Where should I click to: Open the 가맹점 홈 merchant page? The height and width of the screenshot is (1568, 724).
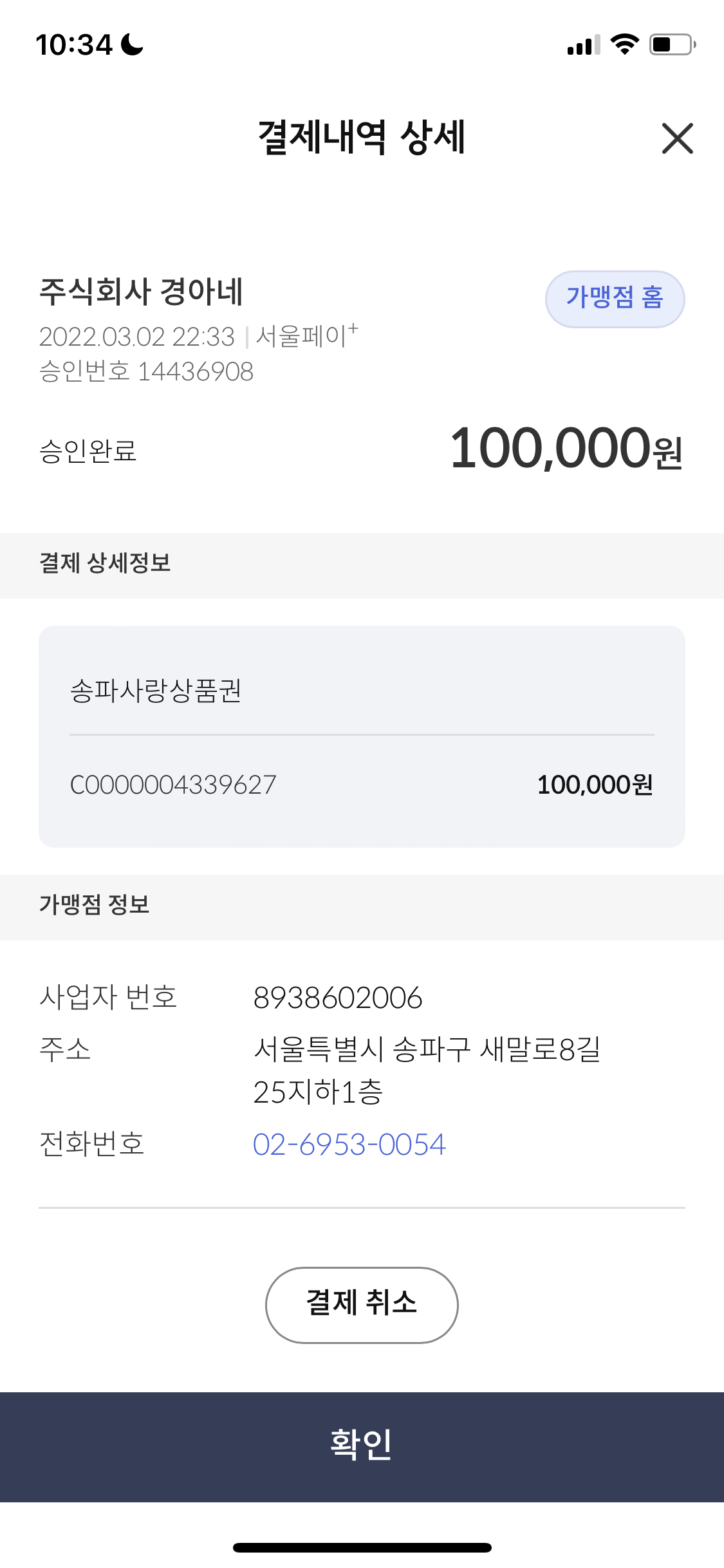coord(615,299)
